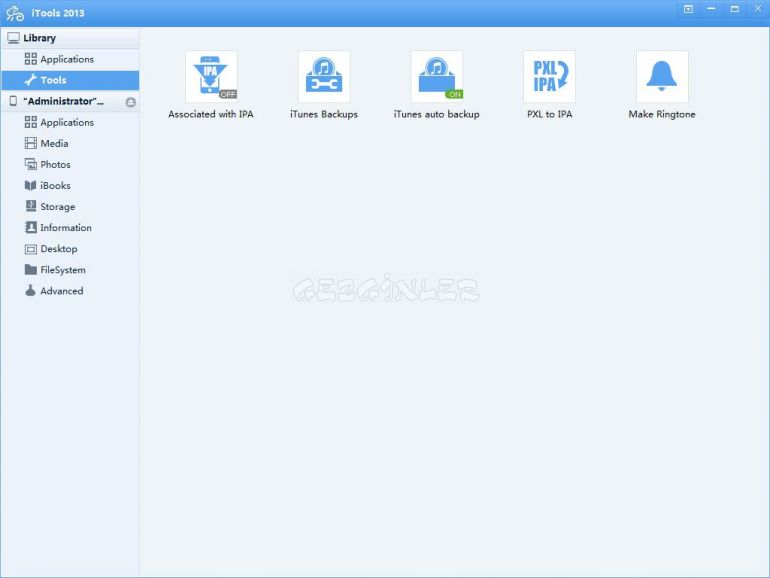Image resolution: width=770 pixels, height=578 pixels.
Task: Select Tools in the Library section
Action: 70,80
